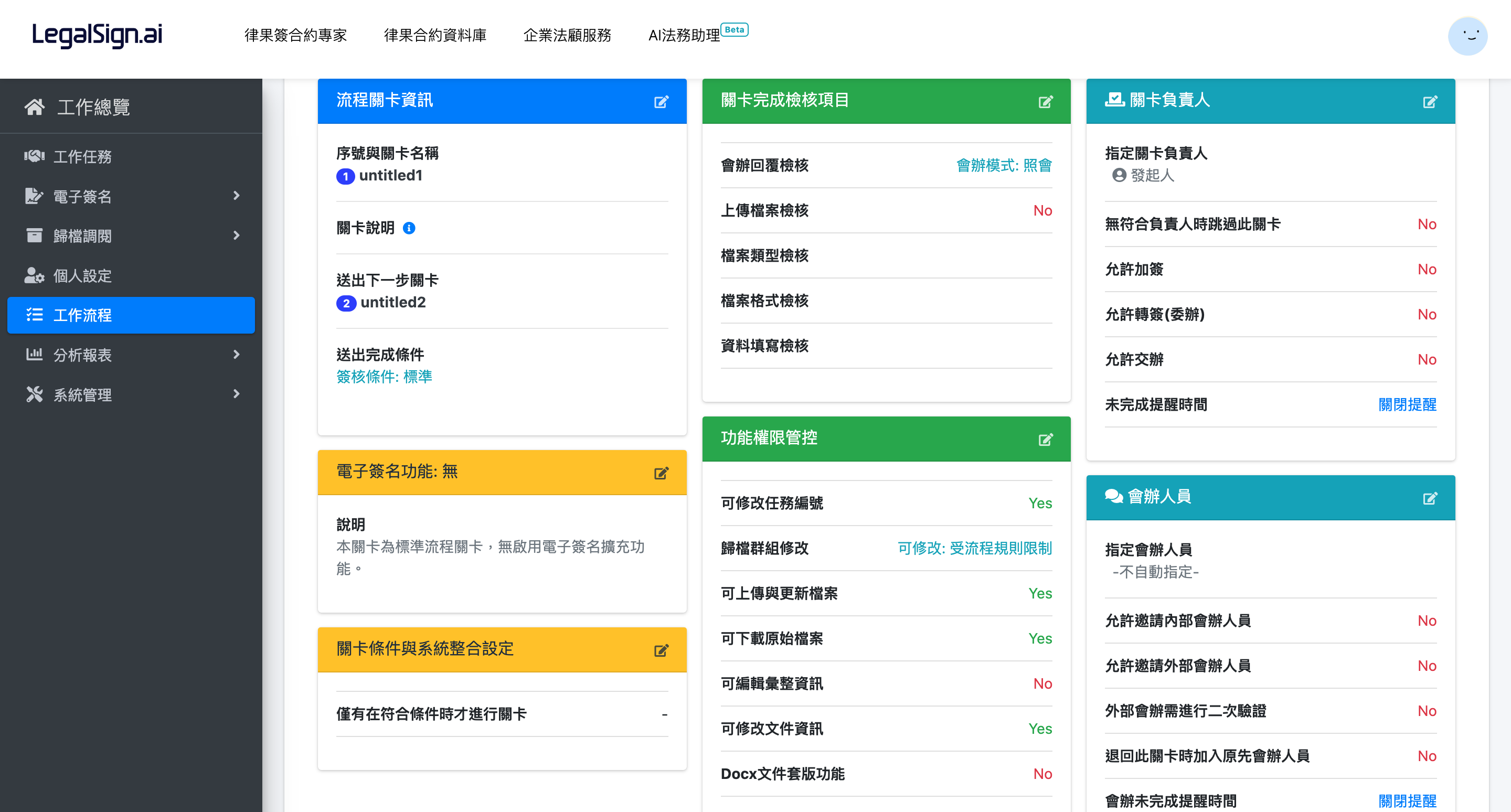The width and height of the screenshot is (1511, 812).
Task: Expand the 系統管理 sidebar submenu
Action: [x=237, y=394]
